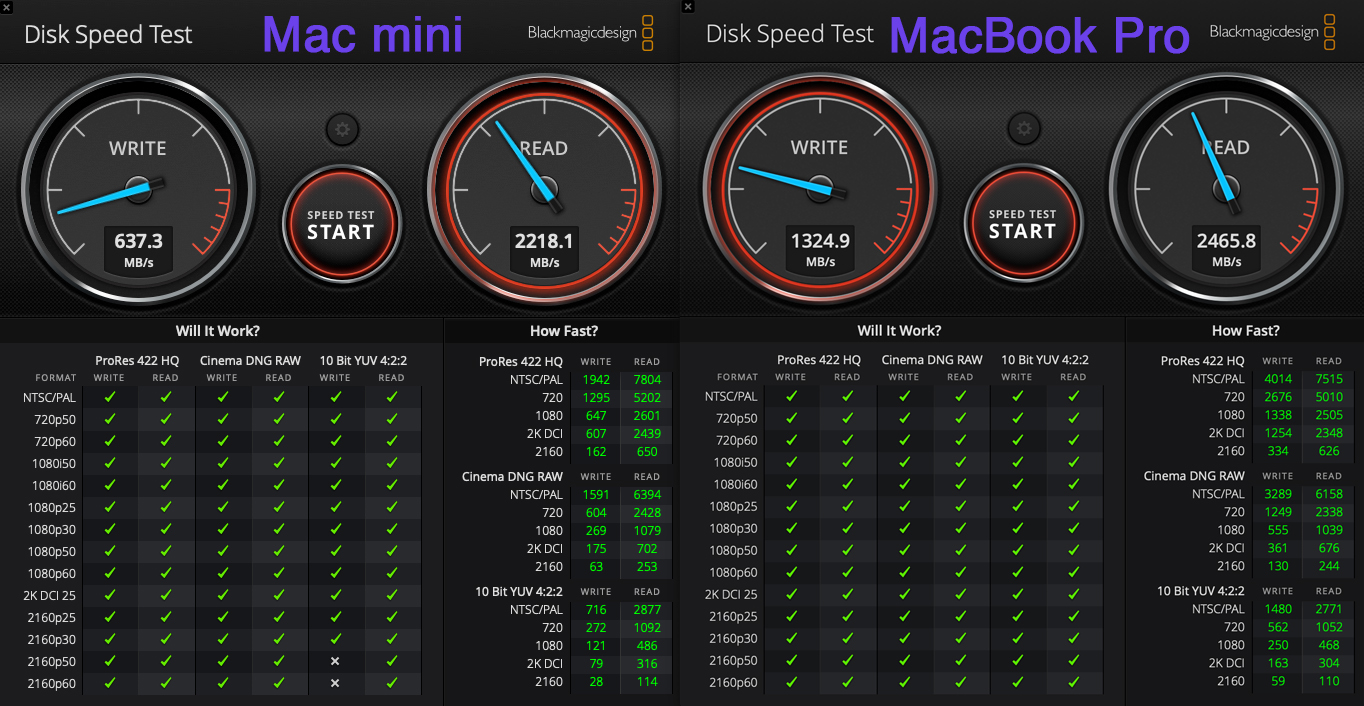Click value 7804 in Mac mini results

[x=647, y=380]
